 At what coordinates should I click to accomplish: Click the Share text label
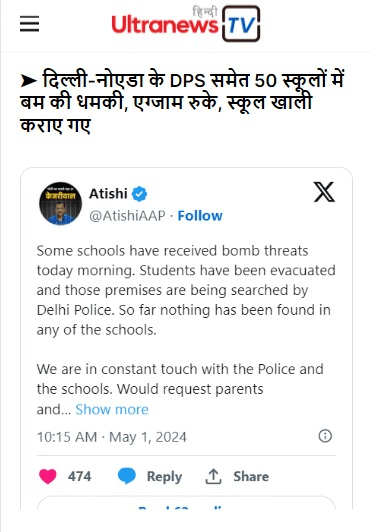click(251, 476)
